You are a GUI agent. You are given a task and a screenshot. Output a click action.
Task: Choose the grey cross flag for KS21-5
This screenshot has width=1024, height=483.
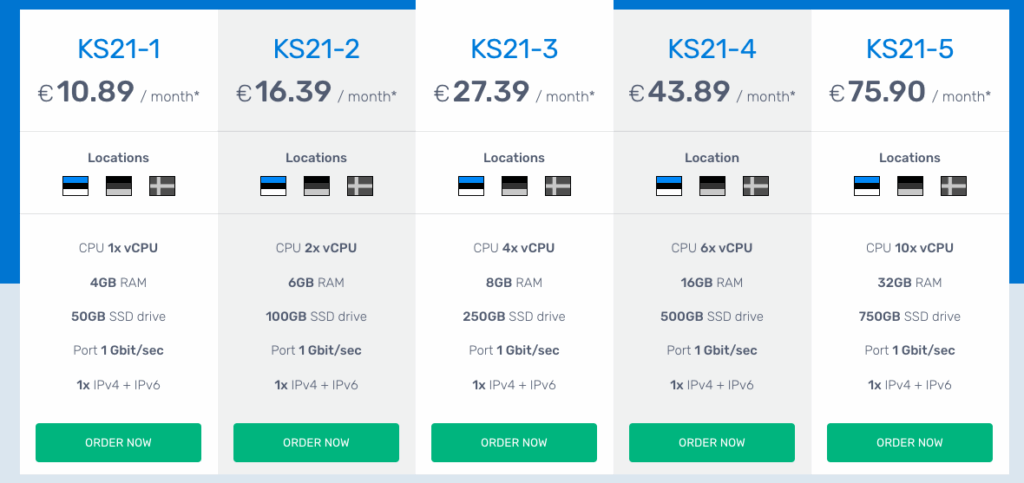click(x=953, y=186)
